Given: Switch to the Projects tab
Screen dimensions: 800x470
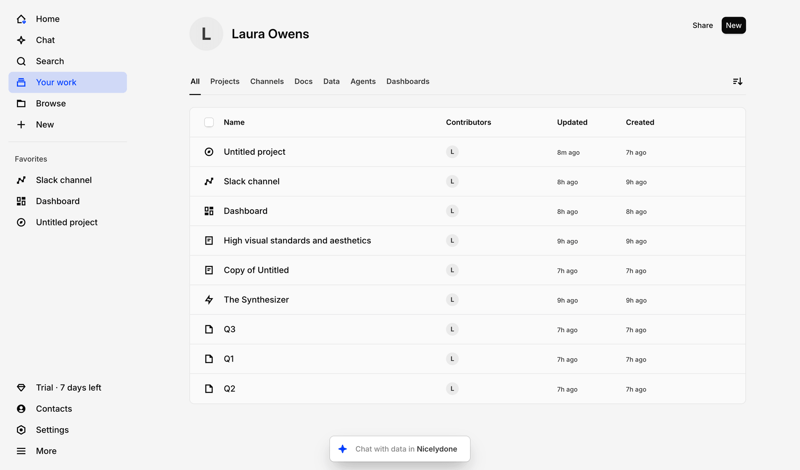Looking at the screenshot, I should point(224,82).
